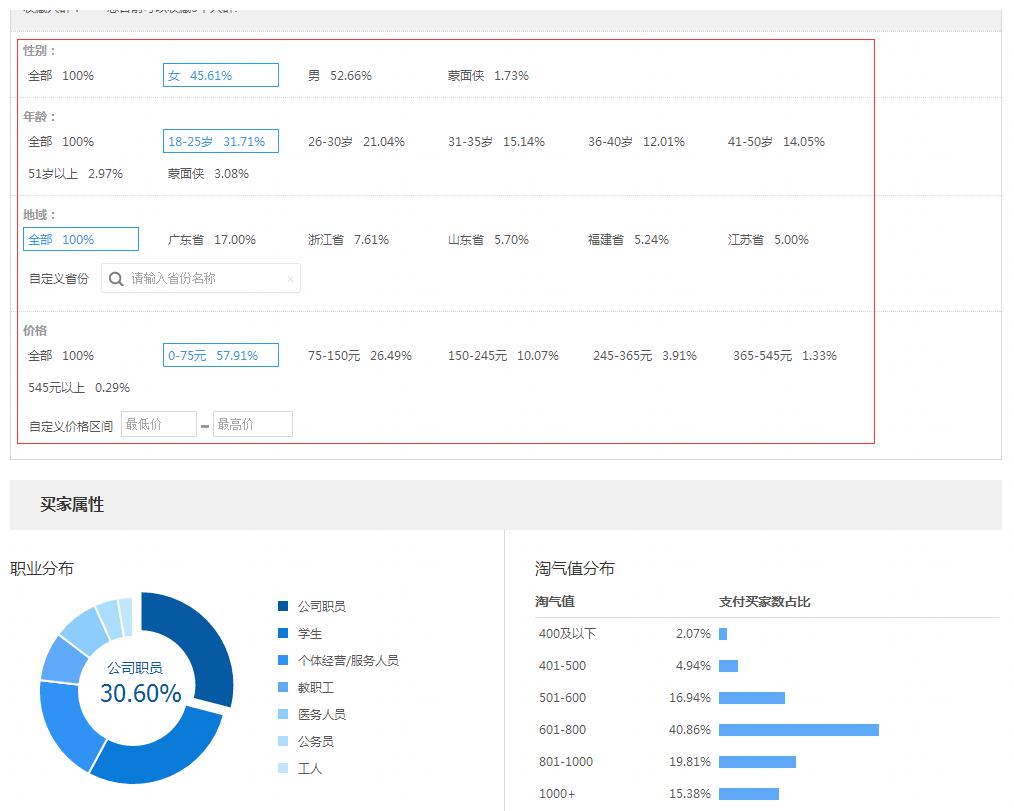Image resolution: width=1014 pixels, height=811 pixels.
Task: Pick the 0-75元 price range
Action: (220, 356)
